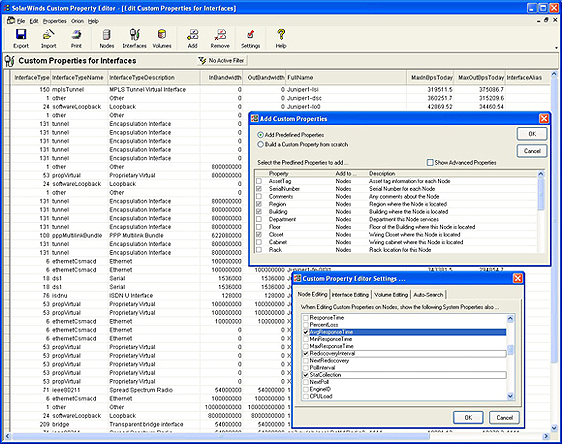Click Cancel in Custom Property Editor Settings
The width and height of the screenshot is (562, 444).
pos(504,417)
